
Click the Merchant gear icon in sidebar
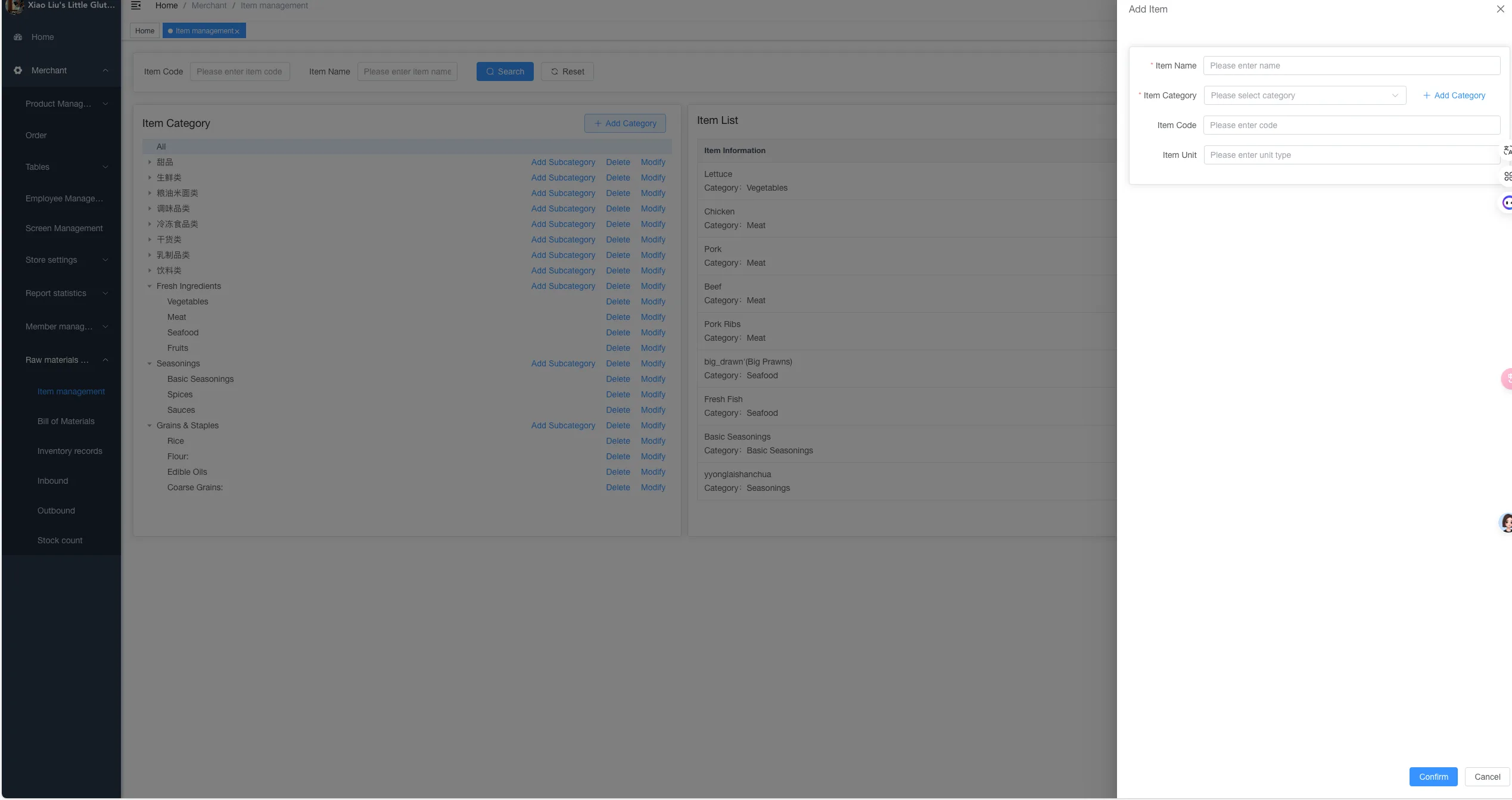click(18, 70)
